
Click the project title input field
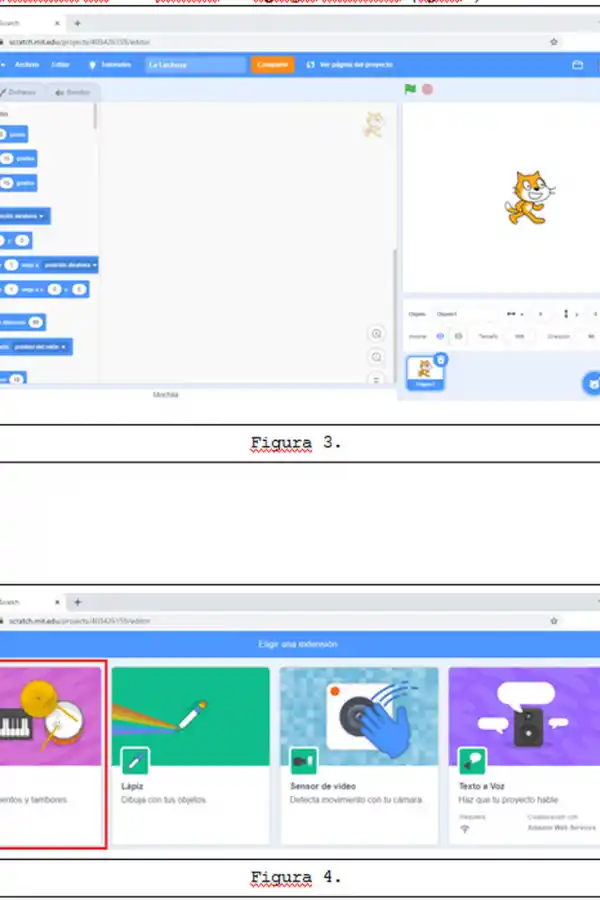(x=195, y=64)
